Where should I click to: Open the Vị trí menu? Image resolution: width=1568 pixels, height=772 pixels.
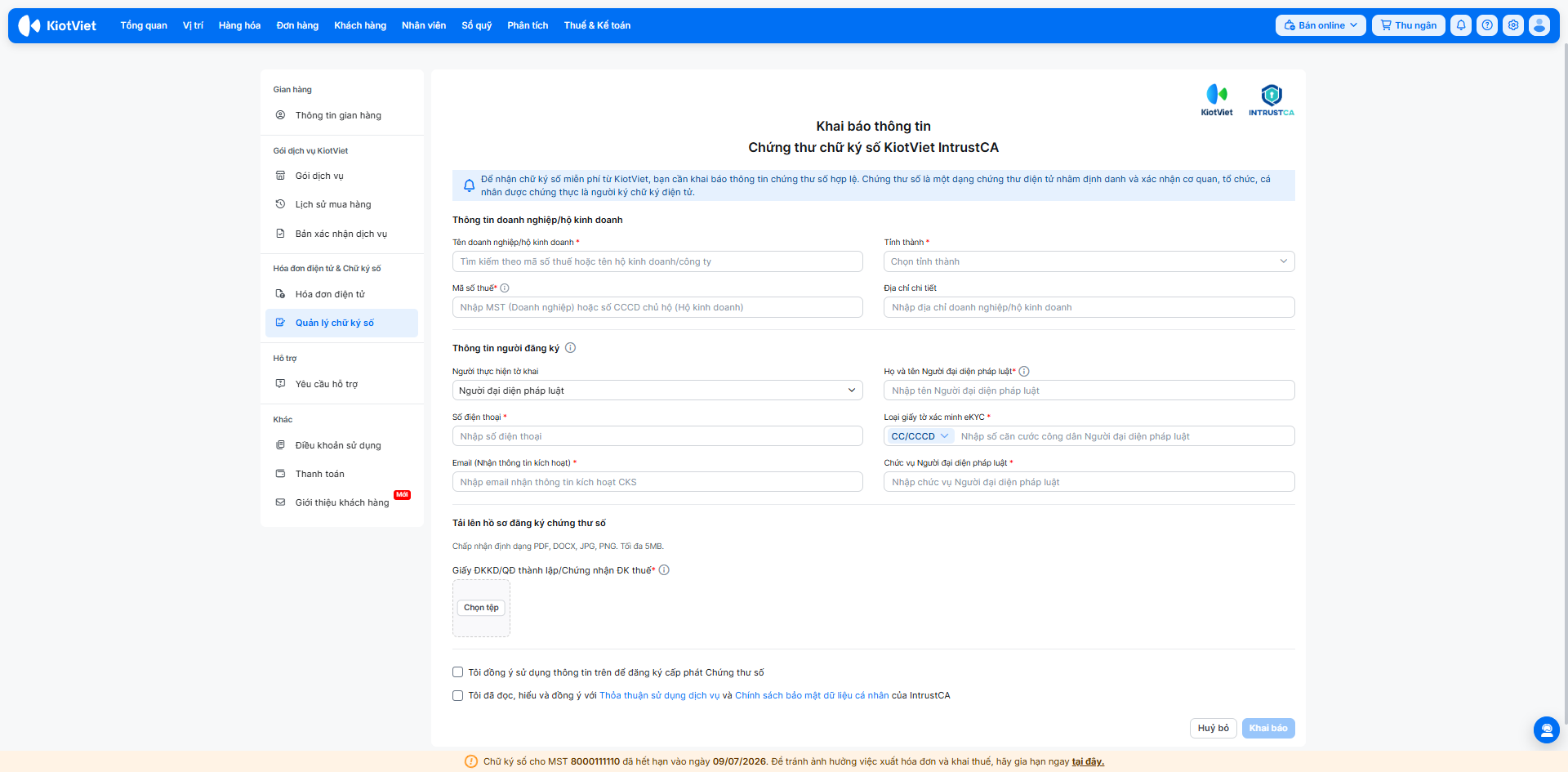(193, 25)
